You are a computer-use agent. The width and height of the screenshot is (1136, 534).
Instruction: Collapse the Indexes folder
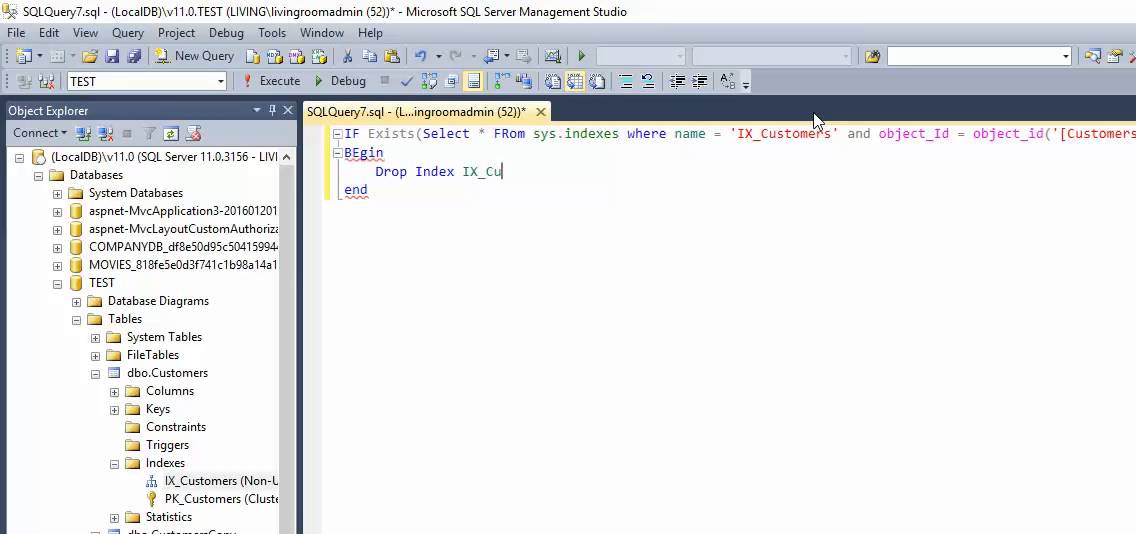(x=114, y=464)
